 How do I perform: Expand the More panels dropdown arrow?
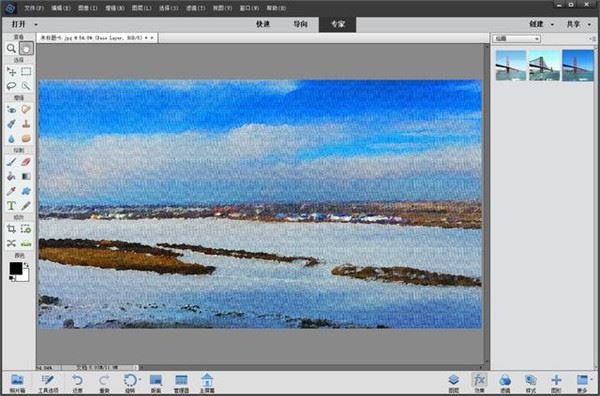pos(591,380)
